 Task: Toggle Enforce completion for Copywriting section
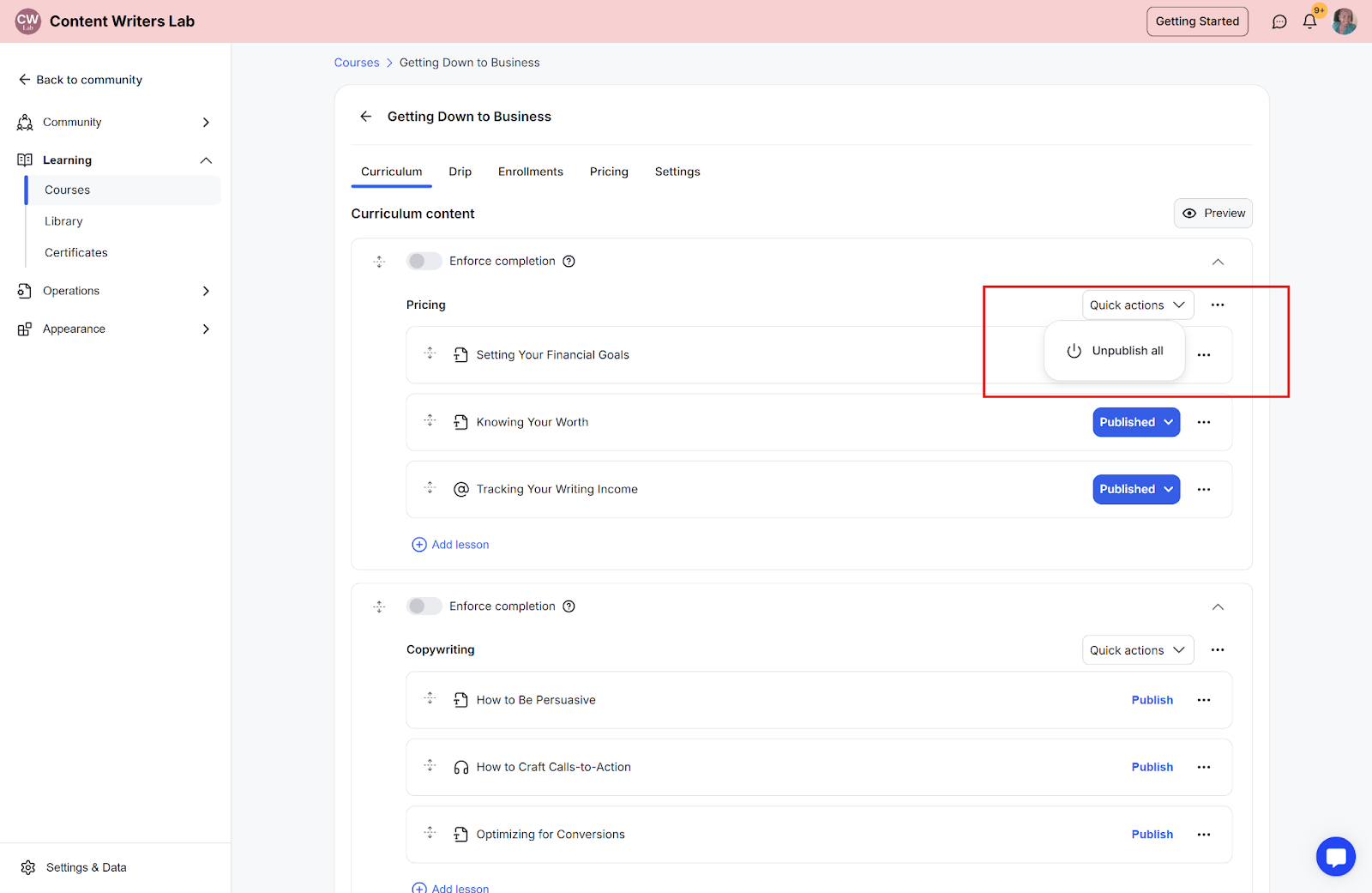(424, 606)
